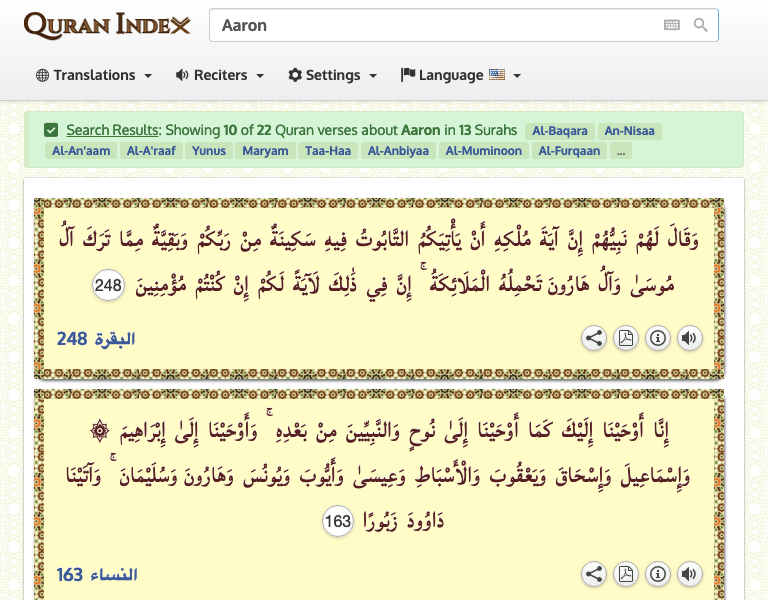Filter results by An-Nisaa surah
This screenshot has height=600, width=768.
629,131
